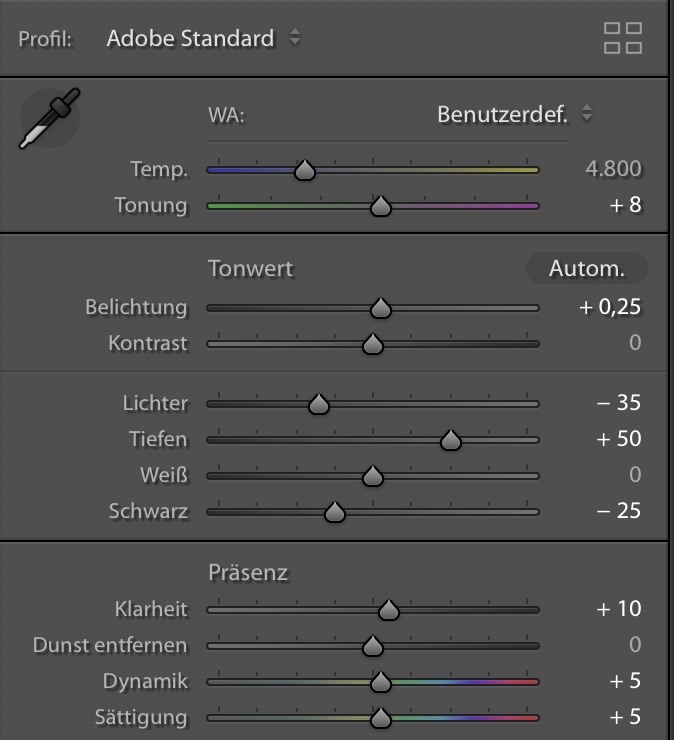674x740 pixels.
Task: Click the Belichtung value field +0,25
Action: pos(610,307)
